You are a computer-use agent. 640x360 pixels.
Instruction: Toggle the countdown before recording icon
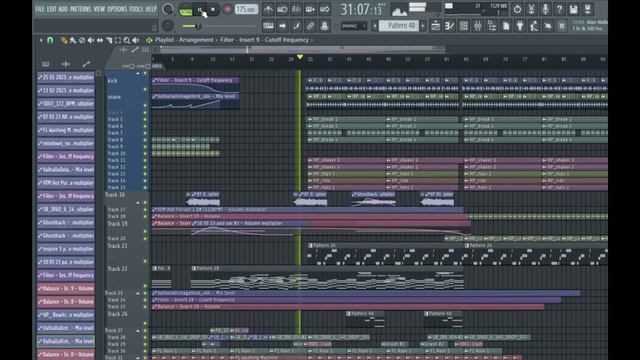296,9
